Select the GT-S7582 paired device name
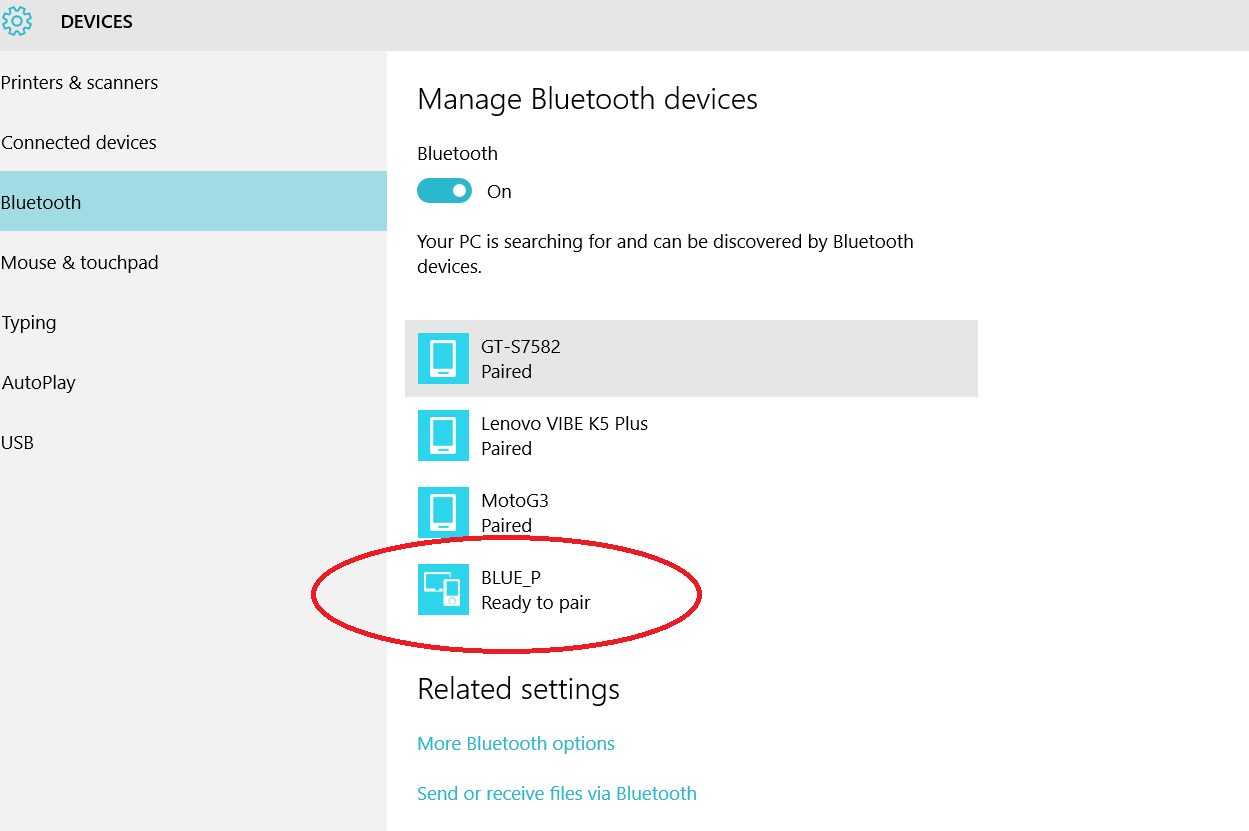1249x831 pixels. [x=521, y=347]
